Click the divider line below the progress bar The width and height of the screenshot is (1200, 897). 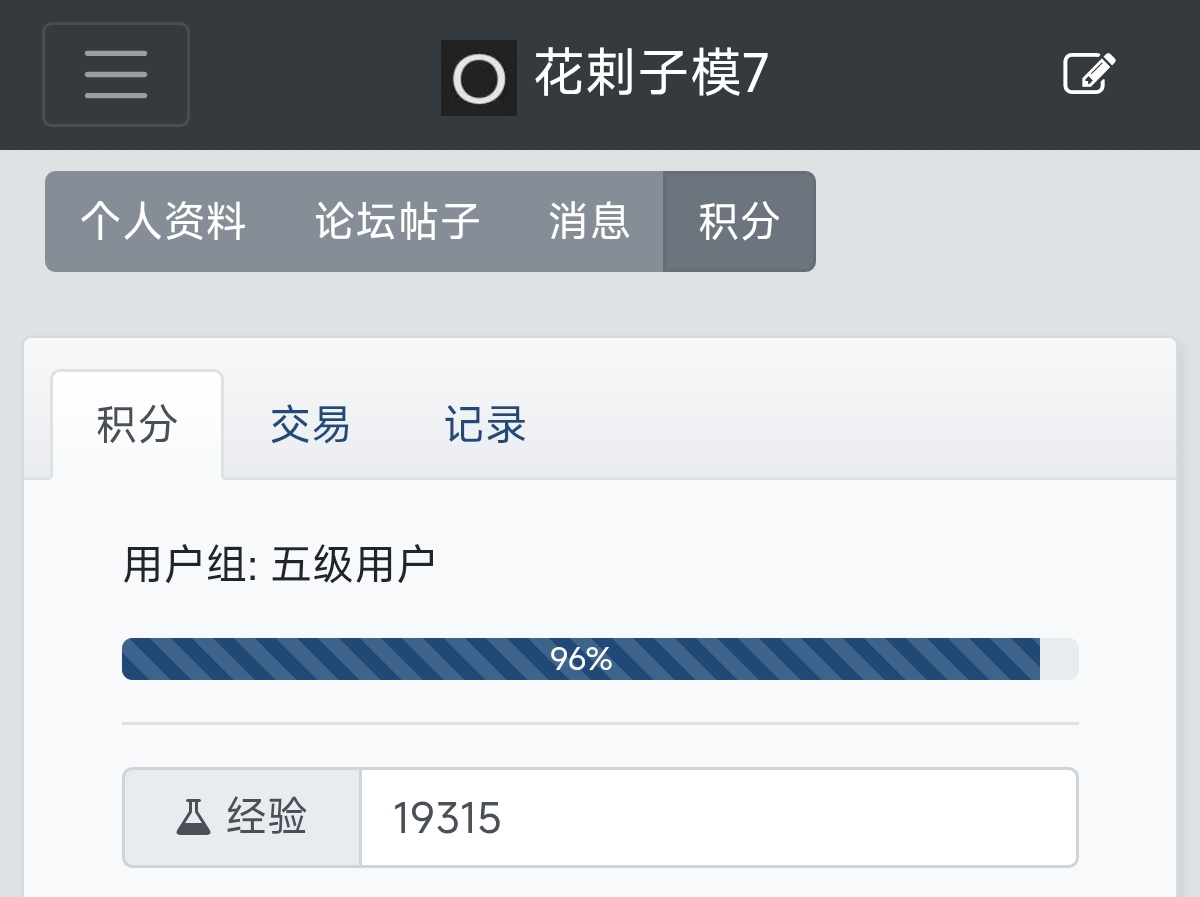pyautogui.click(x=600, y=722)
